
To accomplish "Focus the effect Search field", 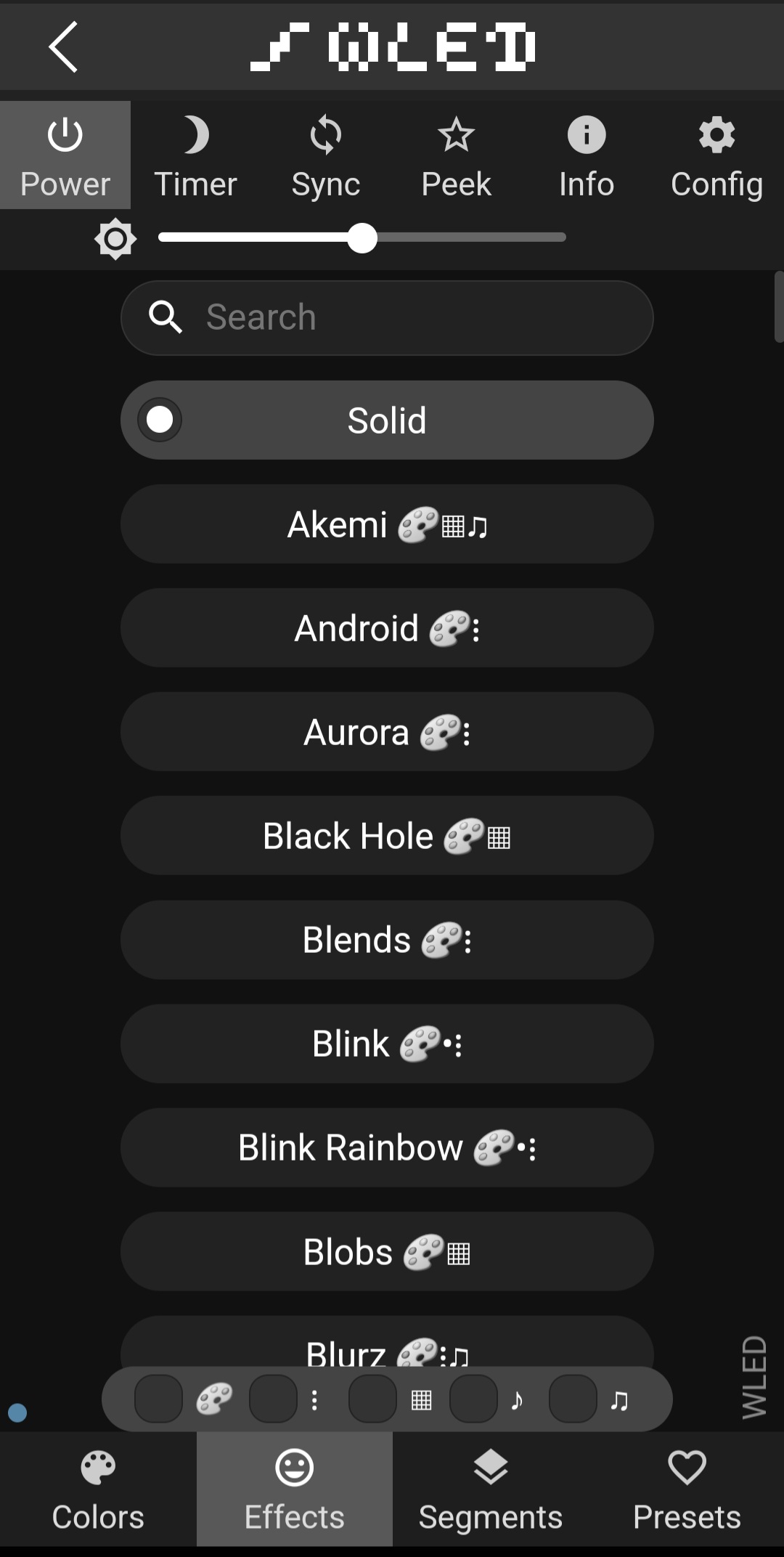I will coord(407,317).
